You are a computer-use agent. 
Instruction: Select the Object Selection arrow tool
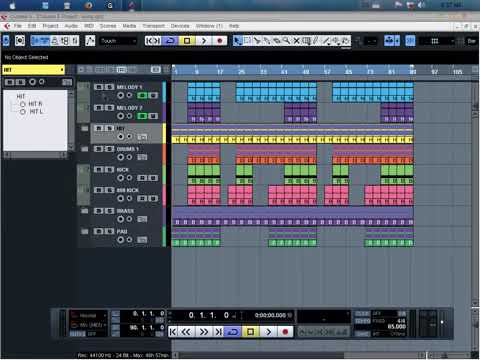(x=237, y=41)
